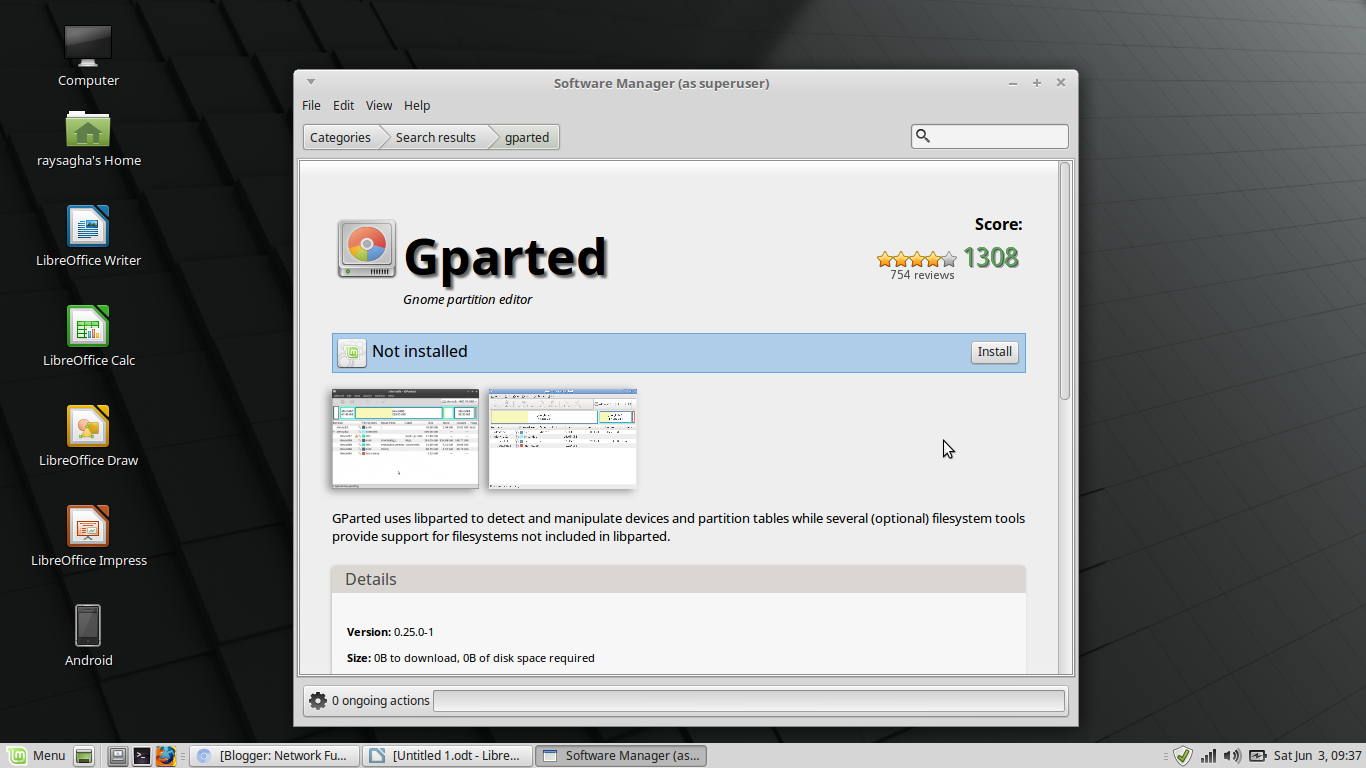Open the second Gparted screenshot thumbnail
Image resolution: width=1366 pixels, height=768 pixels.
562,439
